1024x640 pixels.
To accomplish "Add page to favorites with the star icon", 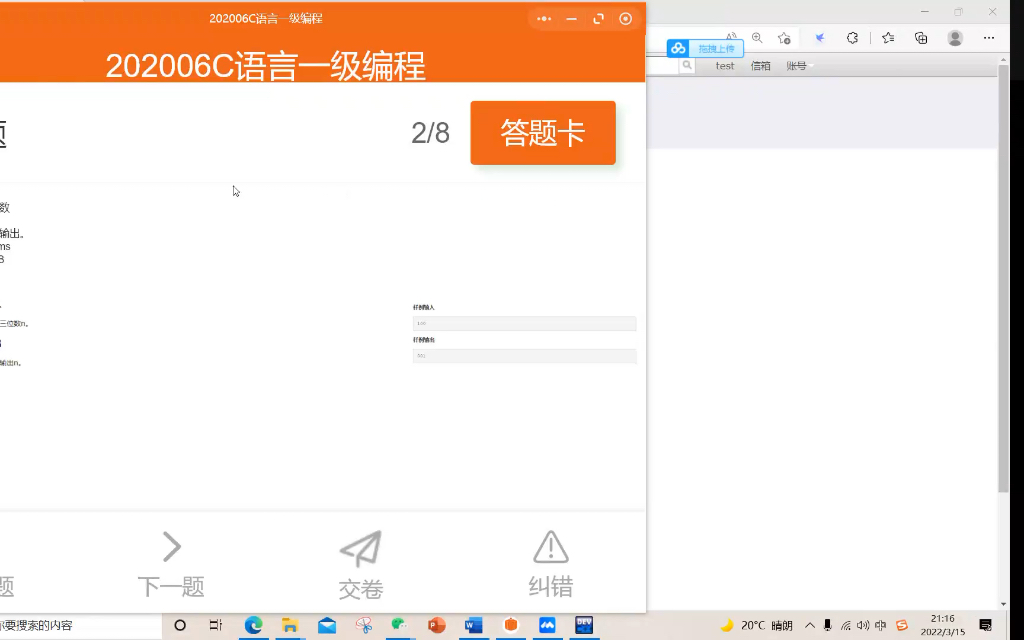I will 786,37.
